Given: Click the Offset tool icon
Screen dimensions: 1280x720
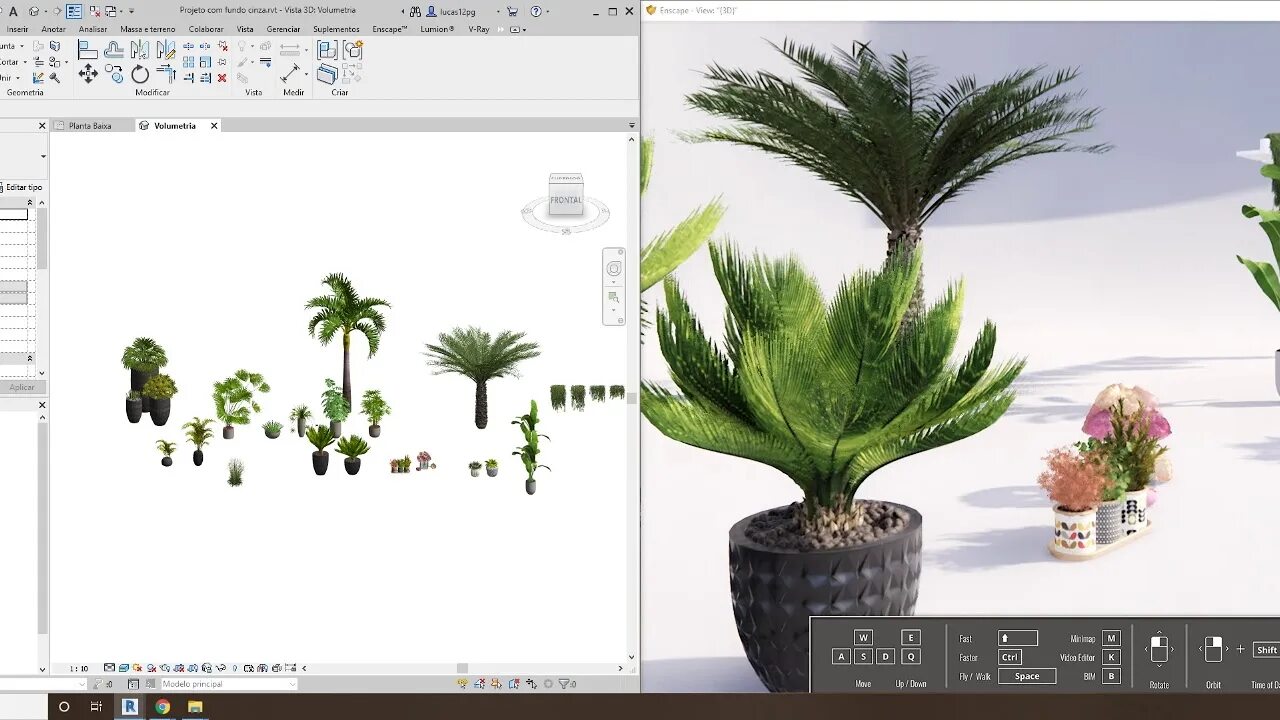Looking at the screenshot, I should coord(114,50).
